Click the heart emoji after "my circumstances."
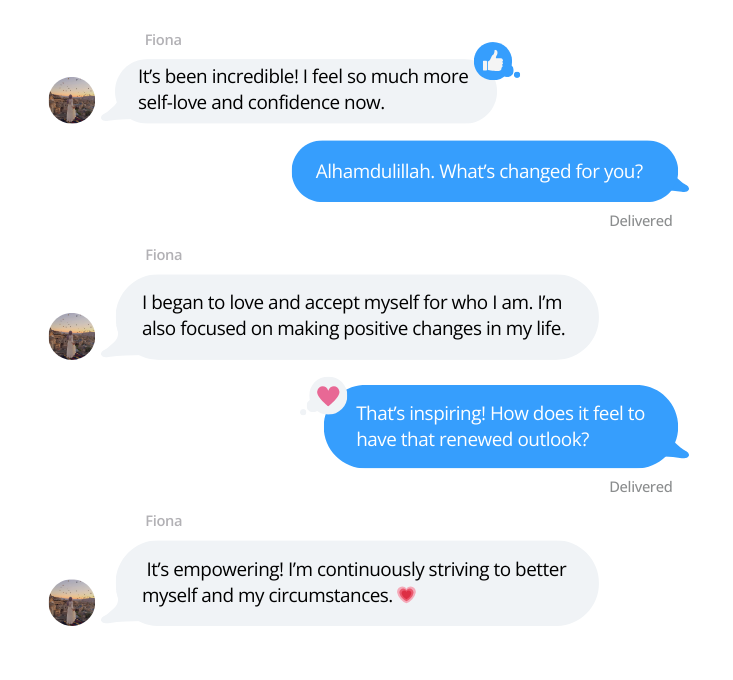733x680 pixels. (406, 595)
